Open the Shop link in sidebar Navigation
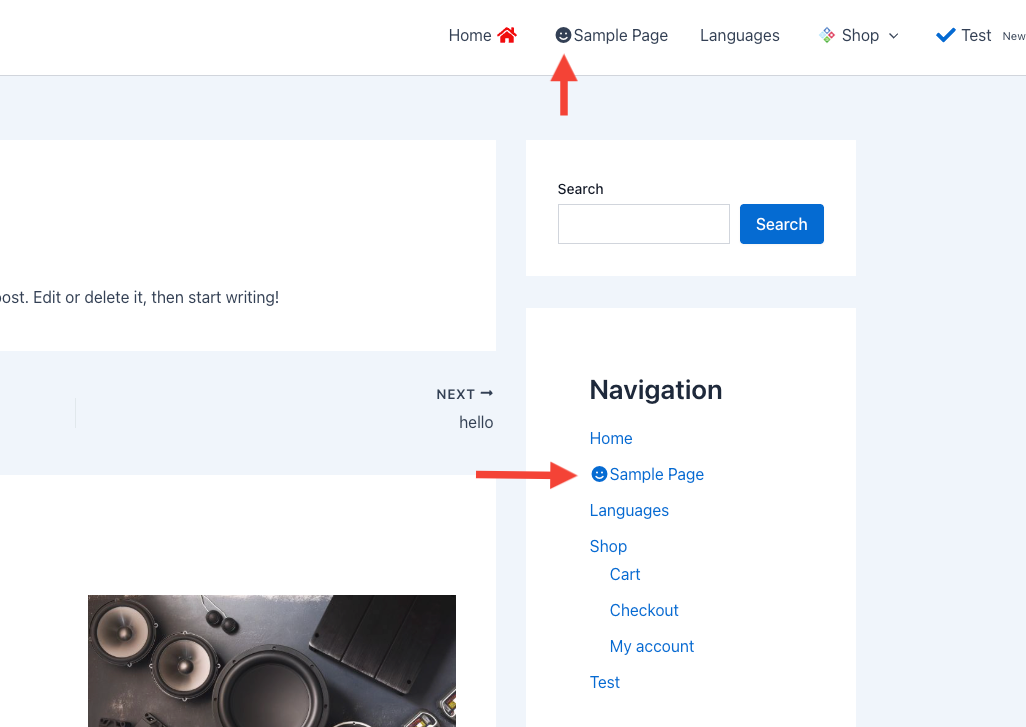The image size is (1026, 727). click(608, 546)
